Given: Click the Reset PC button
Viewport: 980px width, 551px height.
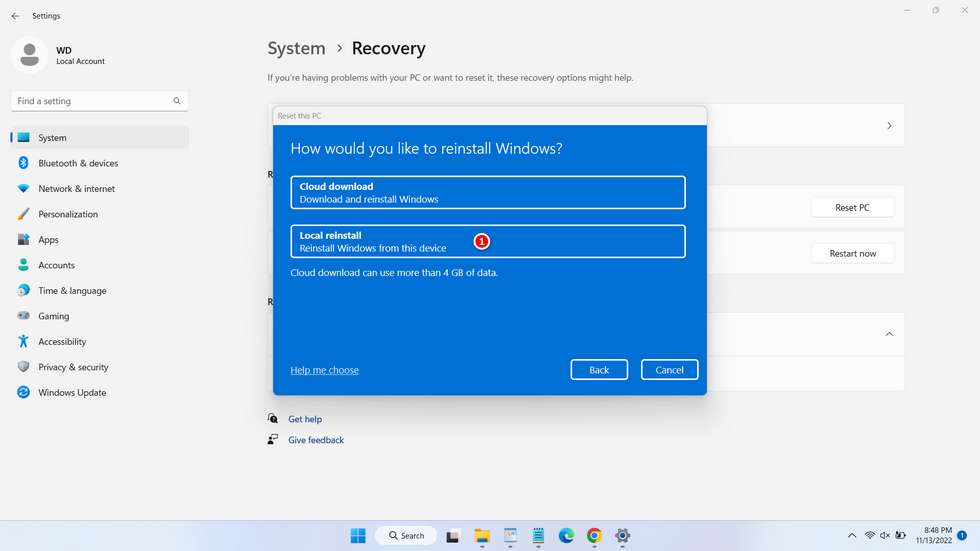Looking at the screenshot, I should [852, 207].
